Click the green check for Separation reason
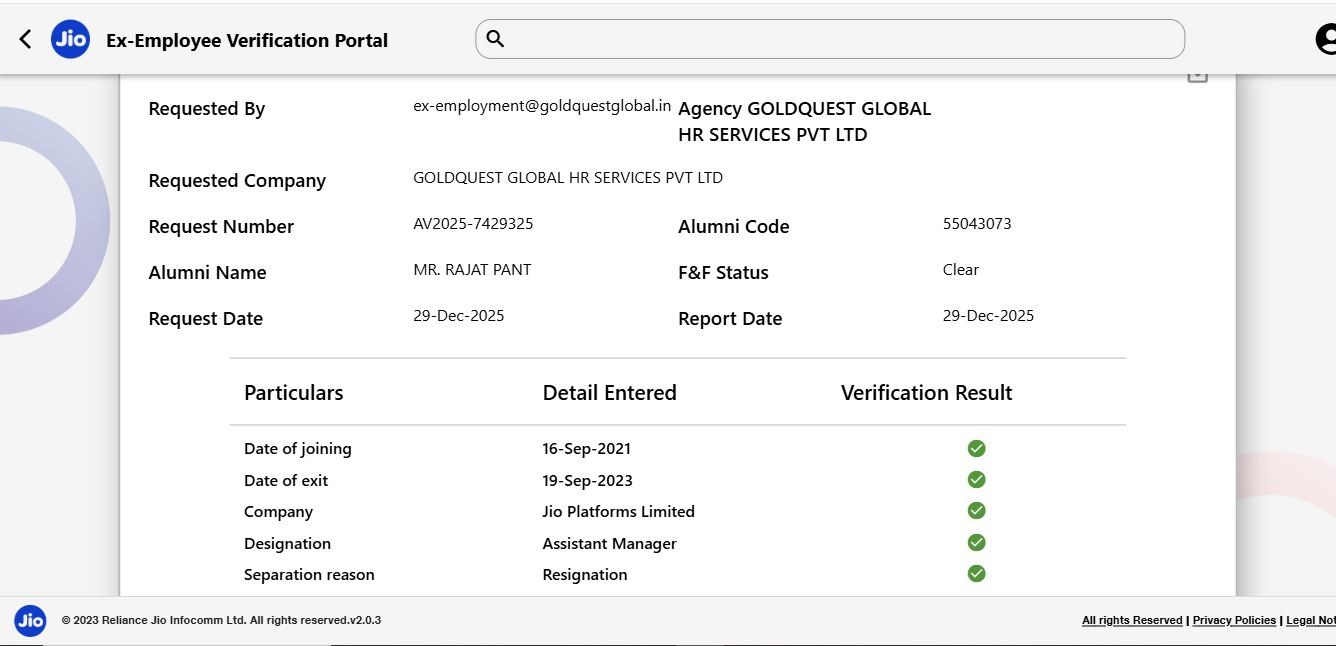 [x=976, y=574]
